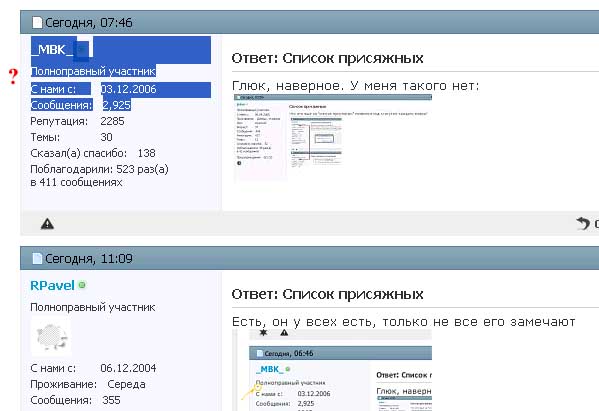Click the report warning triangle under _MBK_ post
The height and width of the screenshot is (411, 599).
[x=47, y=223]
